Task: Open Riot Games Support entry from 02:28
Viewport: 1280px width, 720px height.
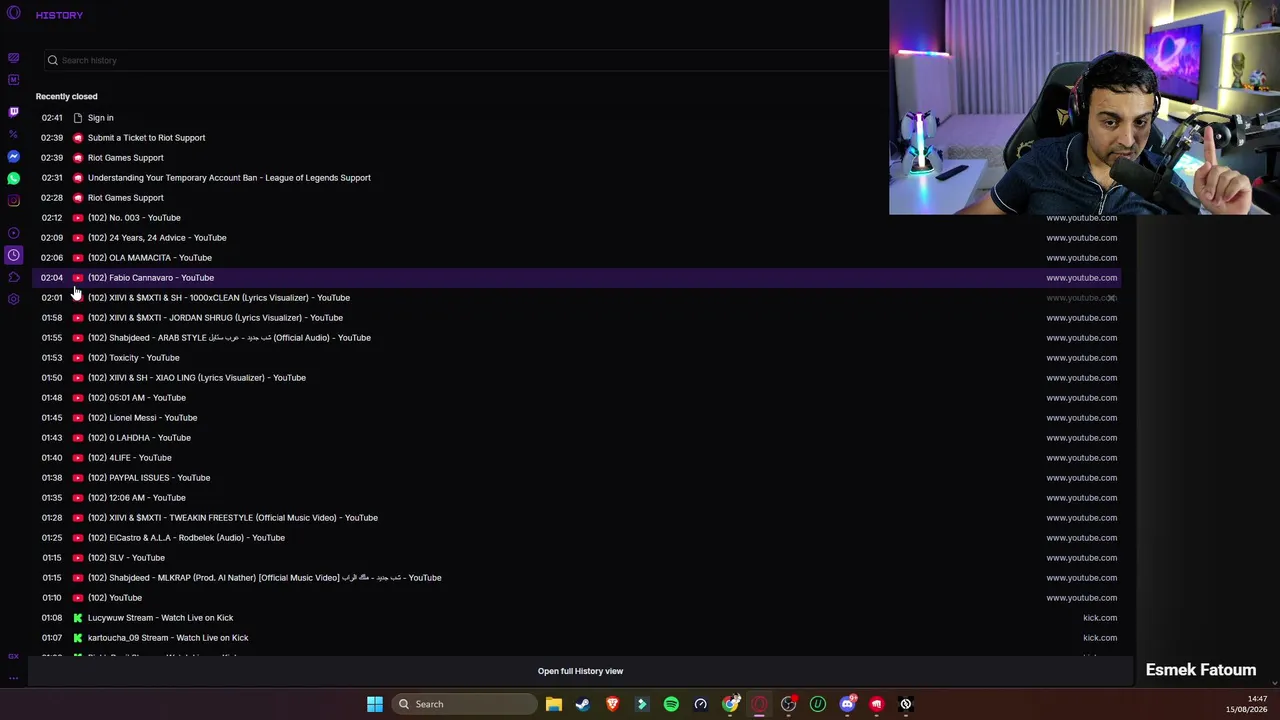Action: 576,198
